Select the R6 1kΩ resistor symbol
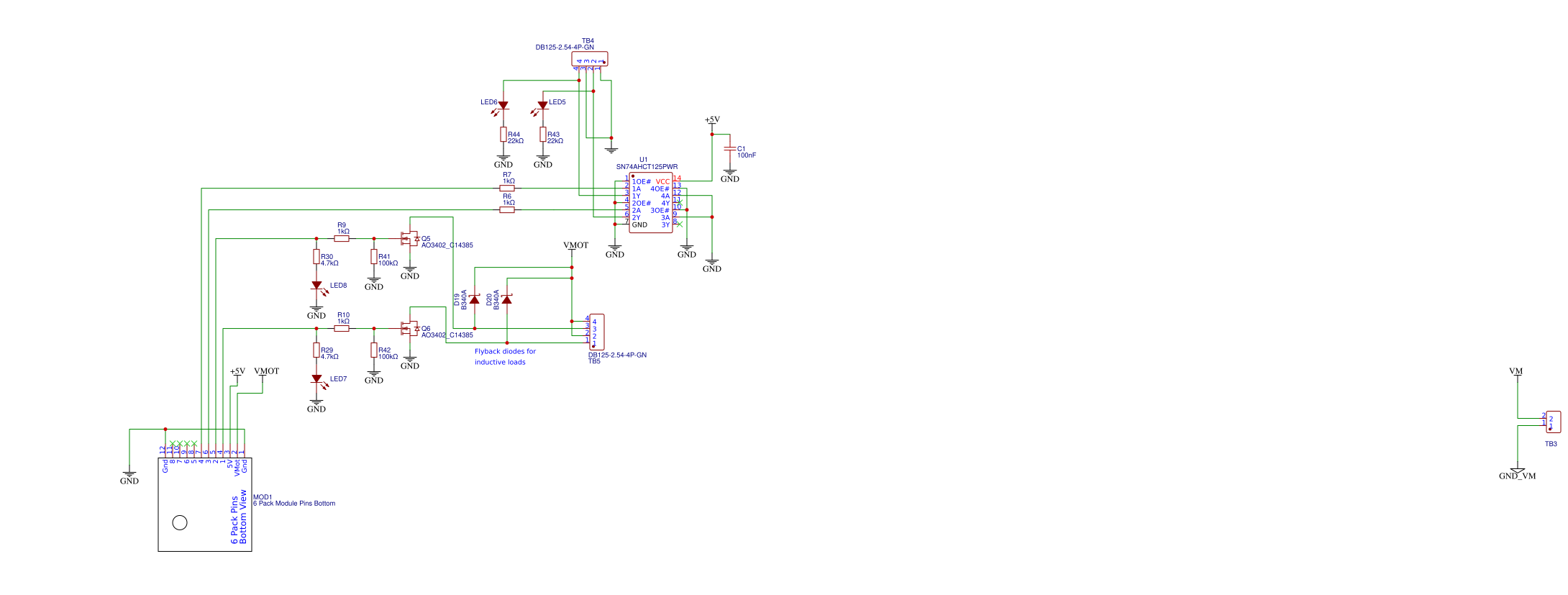The height and width of the screenshot is (595, 1568). click(x=507, y=210)
